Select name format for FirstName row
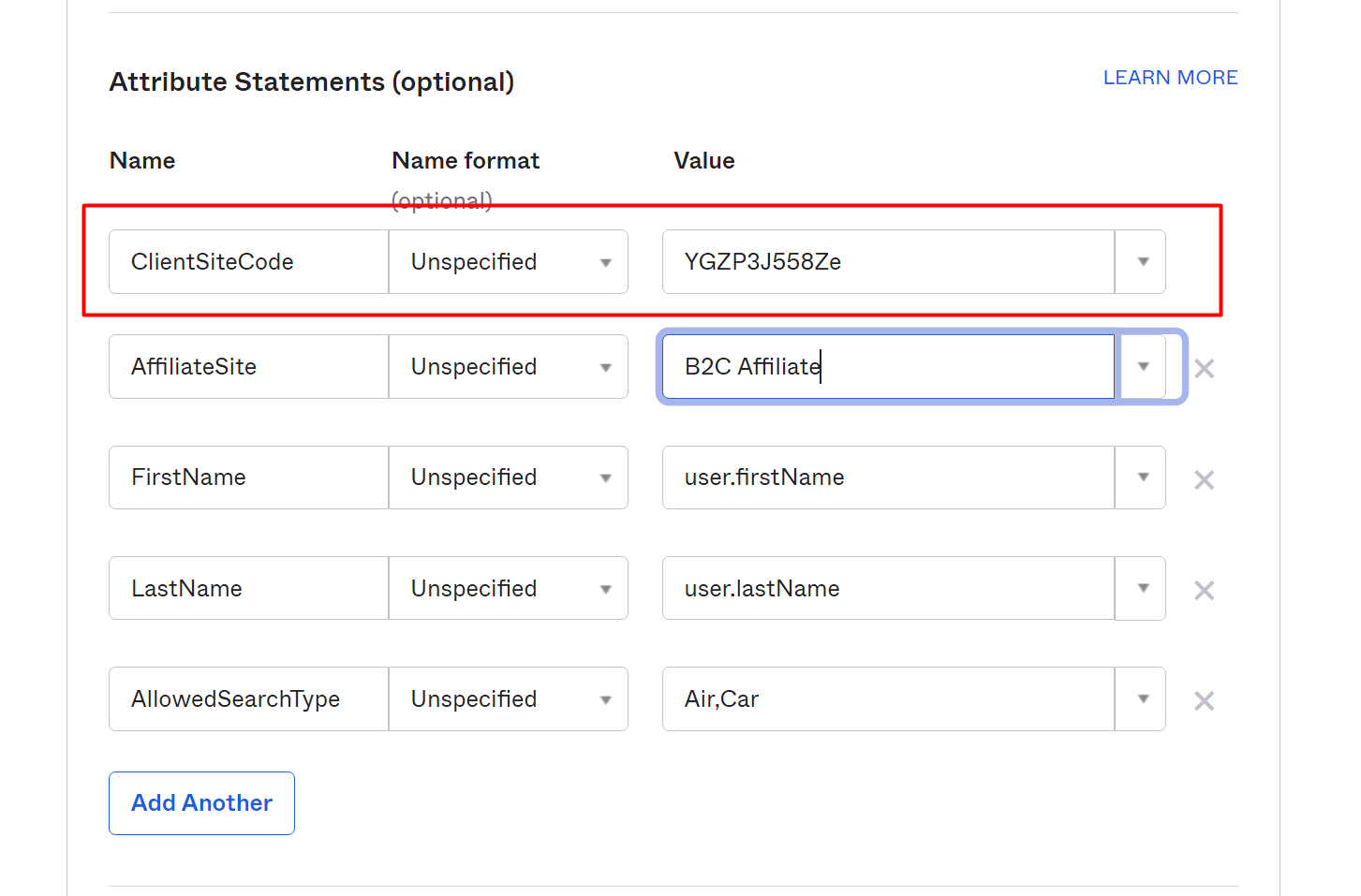The image size is (1361, 896). [509, 477]
